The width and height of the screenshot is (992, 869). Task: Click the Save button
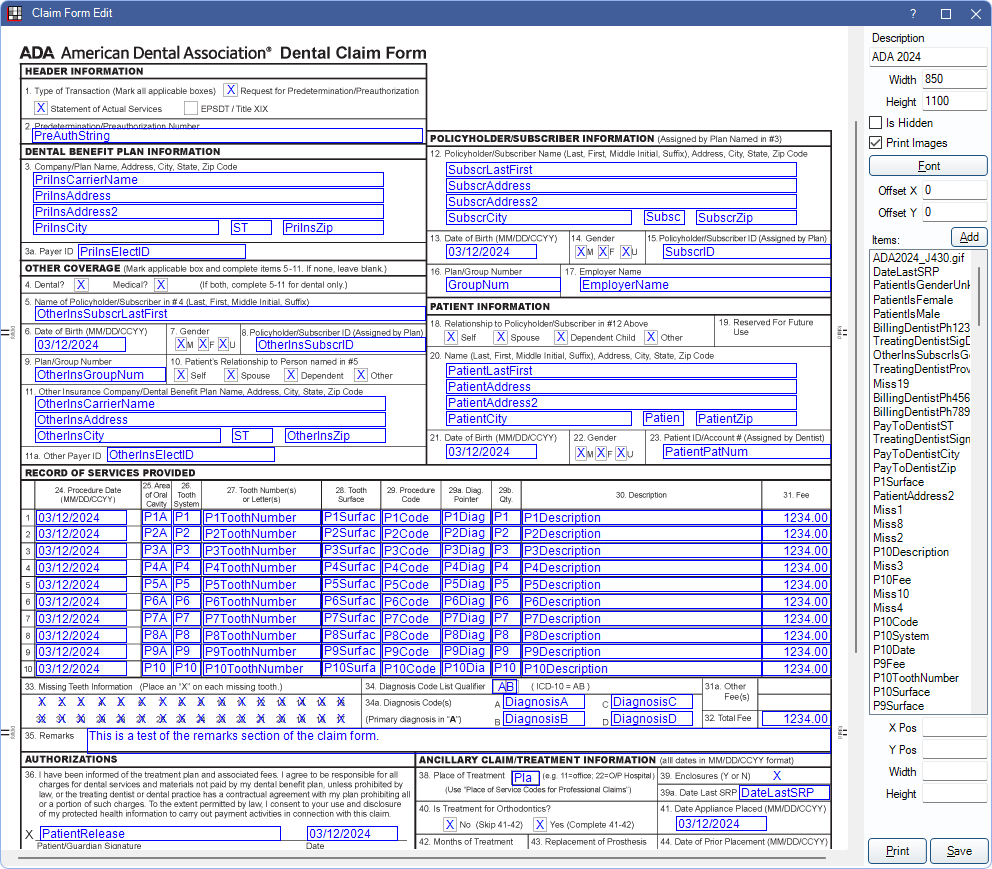959,850
